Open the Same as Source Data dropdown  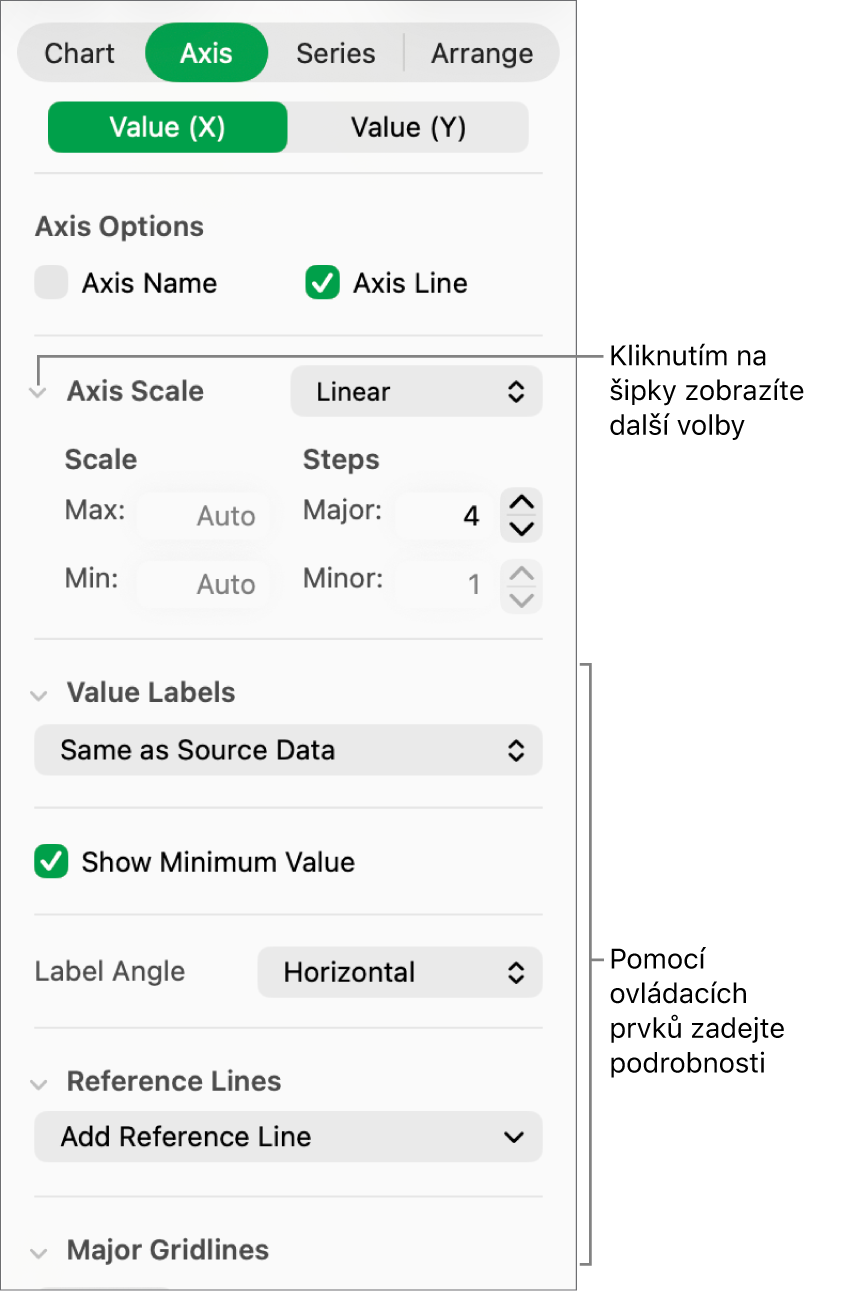[x=288, y=751]
